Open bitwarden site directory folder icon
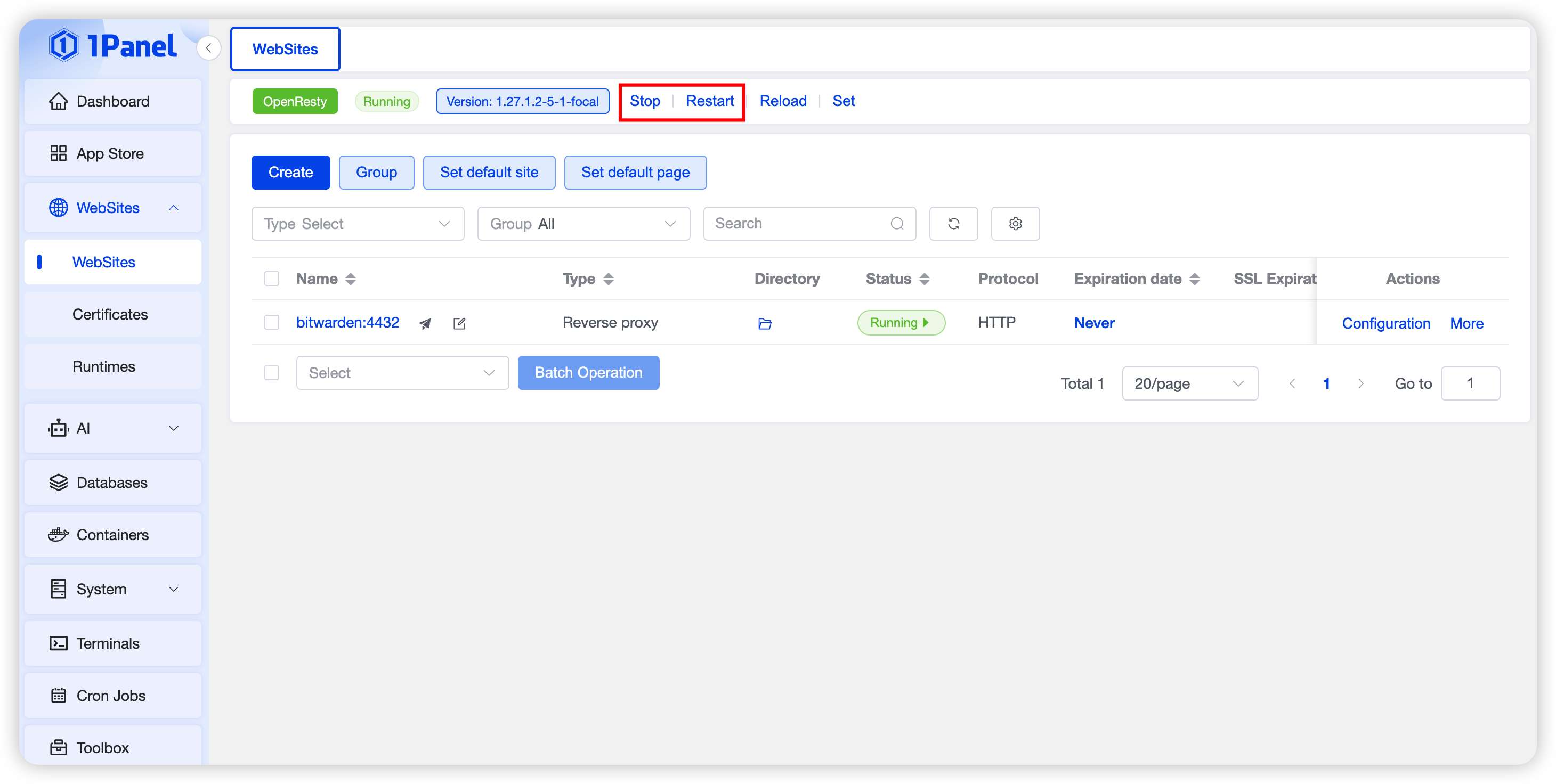This screenshot has width=1556, height=784. coord(764,323)
